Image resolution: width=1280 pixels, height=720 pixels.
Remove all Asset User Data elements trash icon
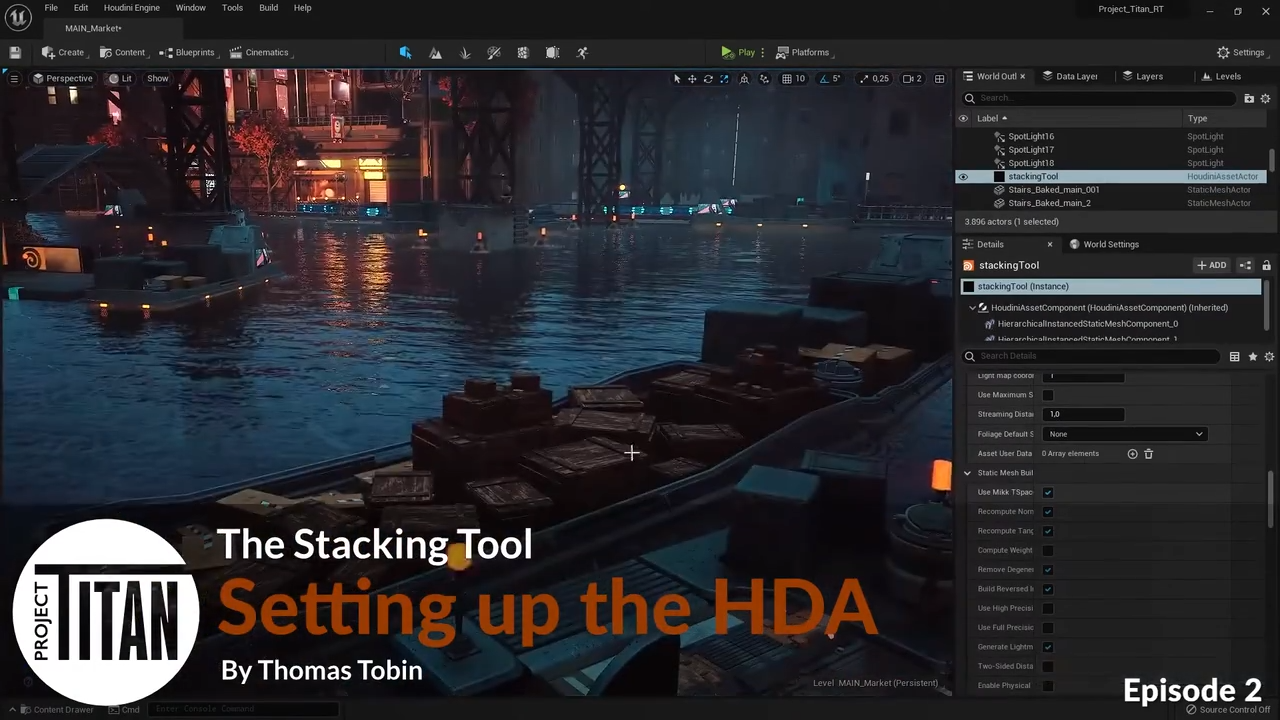pyautogui.click(x=1148, y=454)
